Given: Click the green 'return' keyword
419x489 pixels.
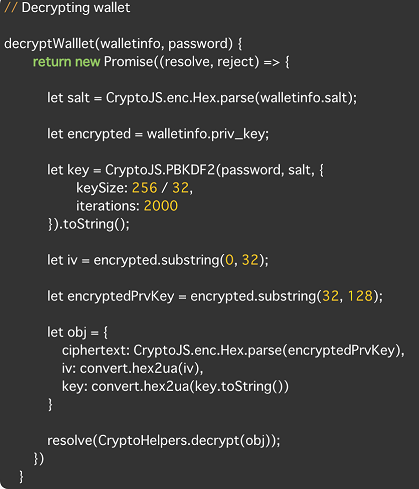Looking at the screenshot, I should (52, 62).
